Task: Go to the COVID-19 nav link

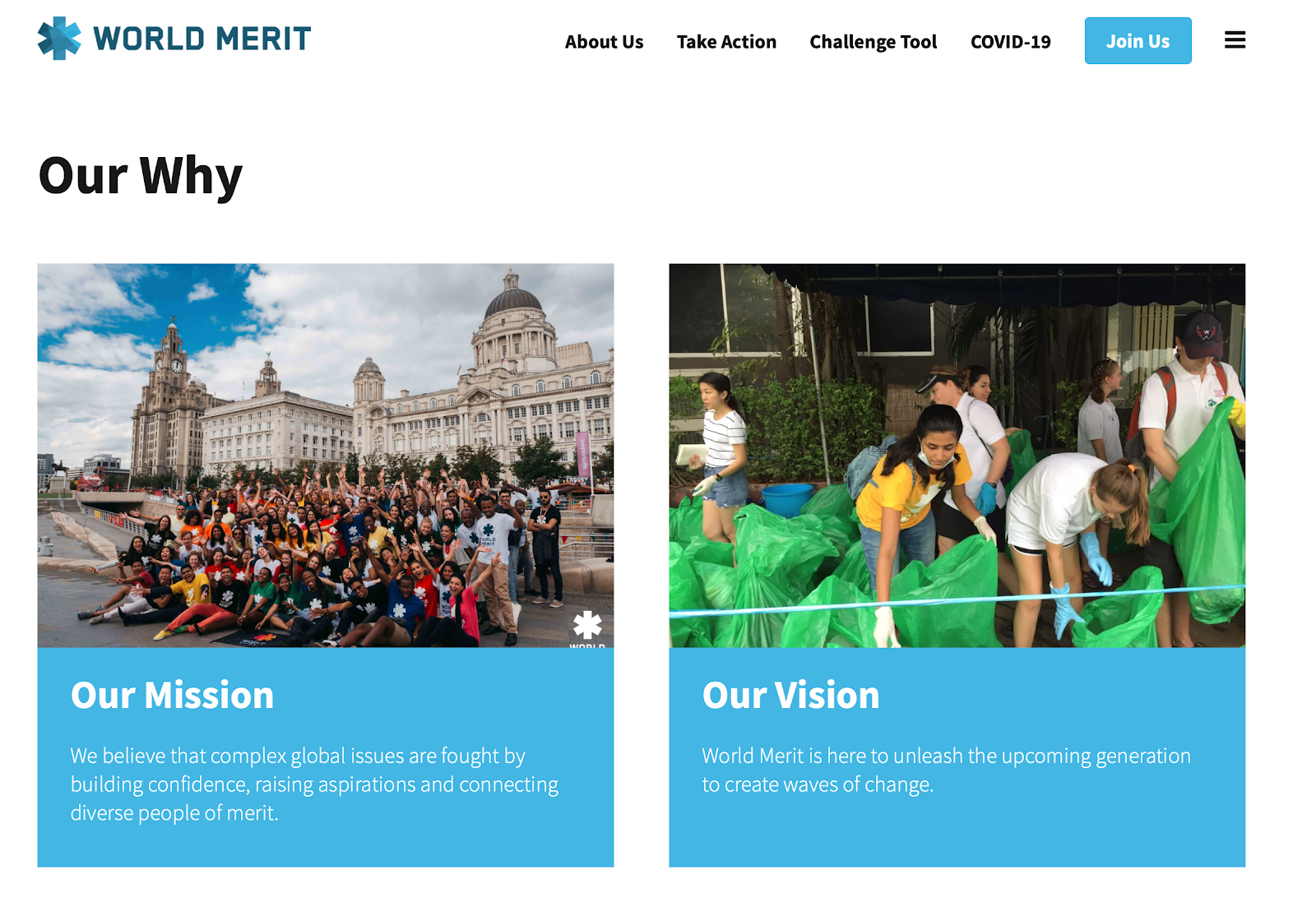Action: [x=1010, y=42]
